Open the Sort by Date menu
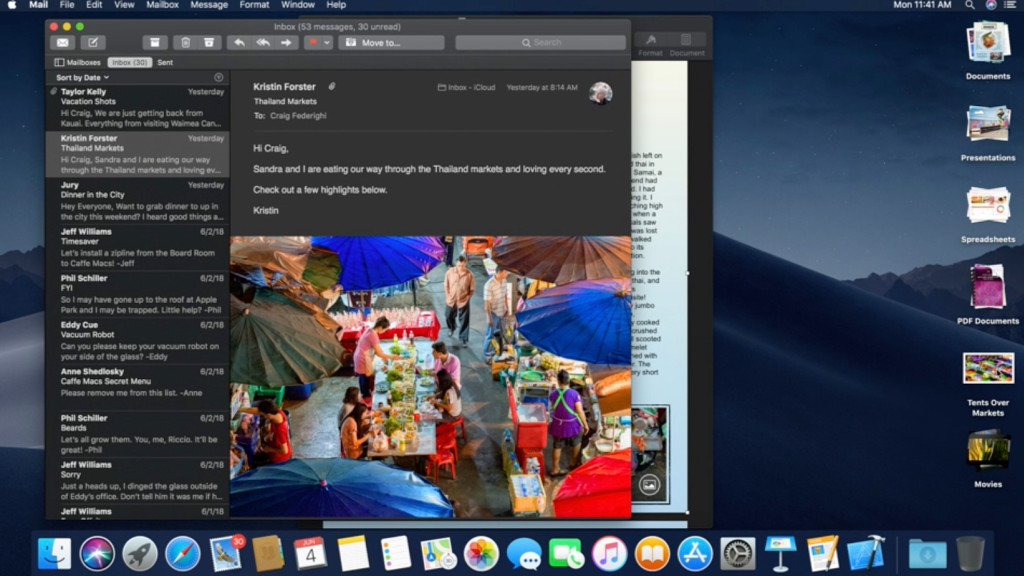The image size is (1024, 576). [x=80, y=77]
